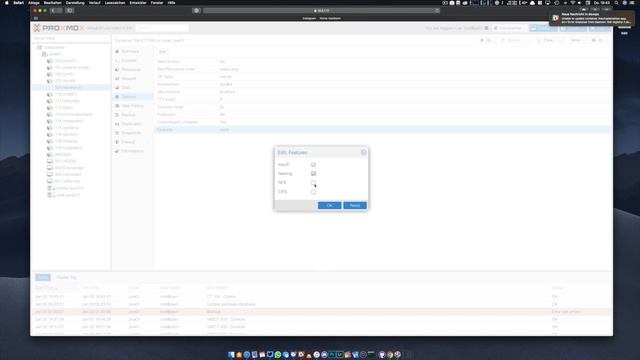Click the Task History list icon
640x360 pixels.
click(117, 106)
